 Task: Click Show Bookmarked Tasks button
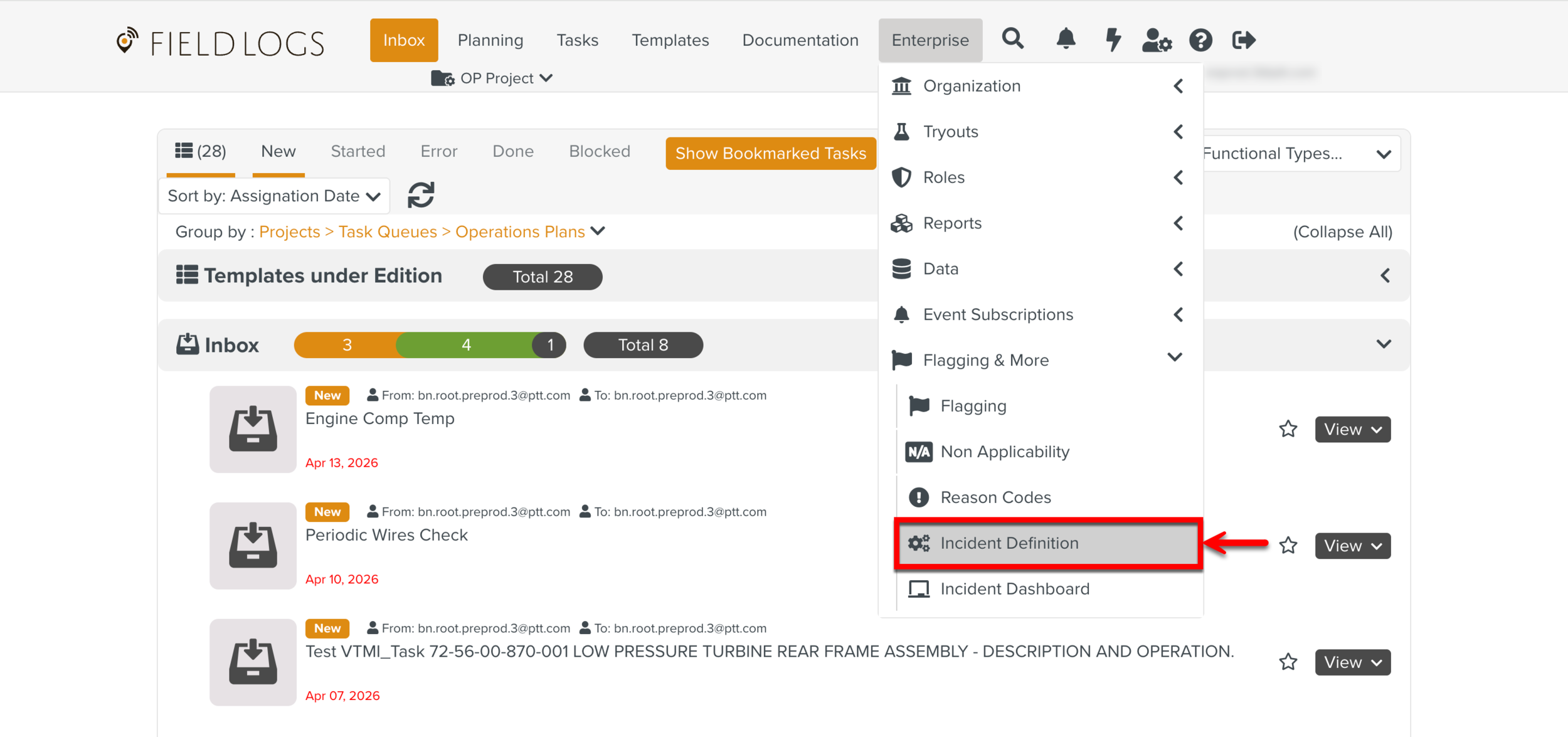[x=770, y=154]
